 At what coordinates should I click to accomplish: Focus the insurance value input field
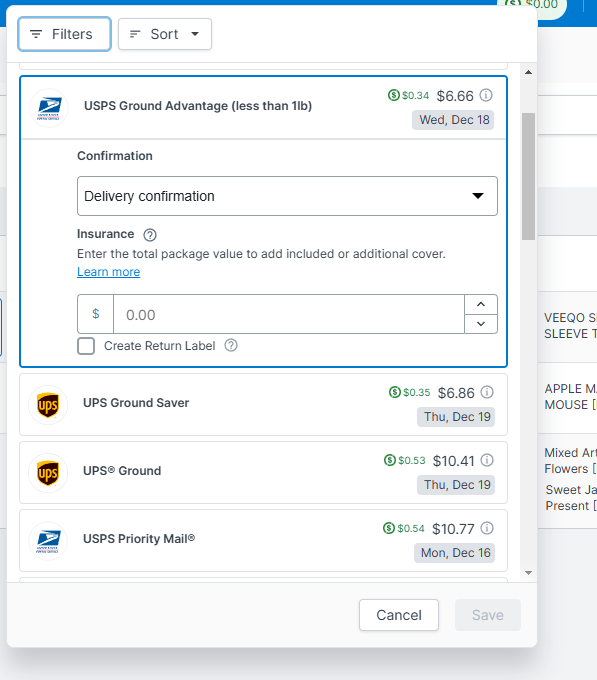tap(289, 314)
